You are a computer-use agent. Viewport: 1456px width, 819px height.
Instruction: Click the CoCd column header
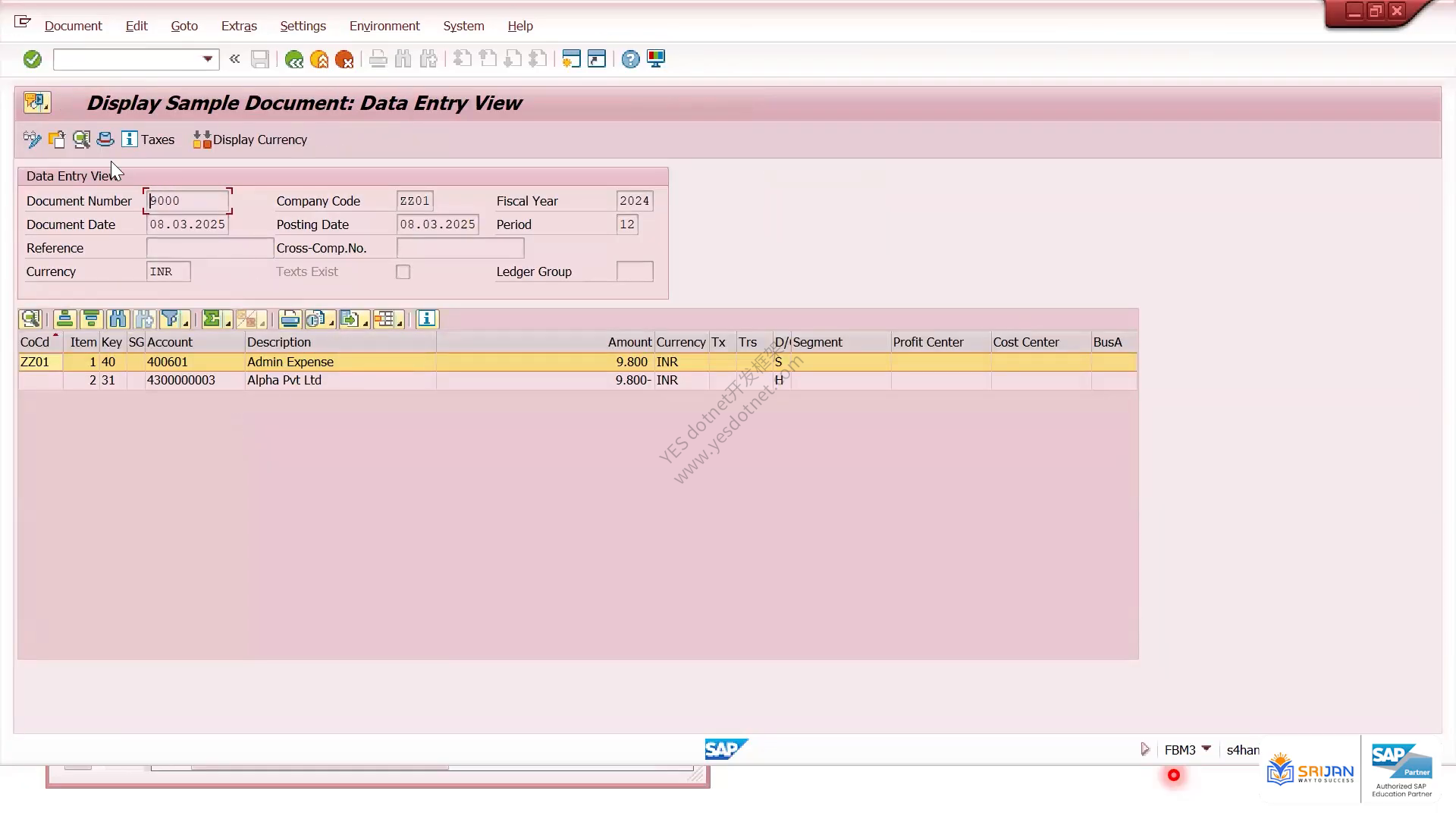40,342
